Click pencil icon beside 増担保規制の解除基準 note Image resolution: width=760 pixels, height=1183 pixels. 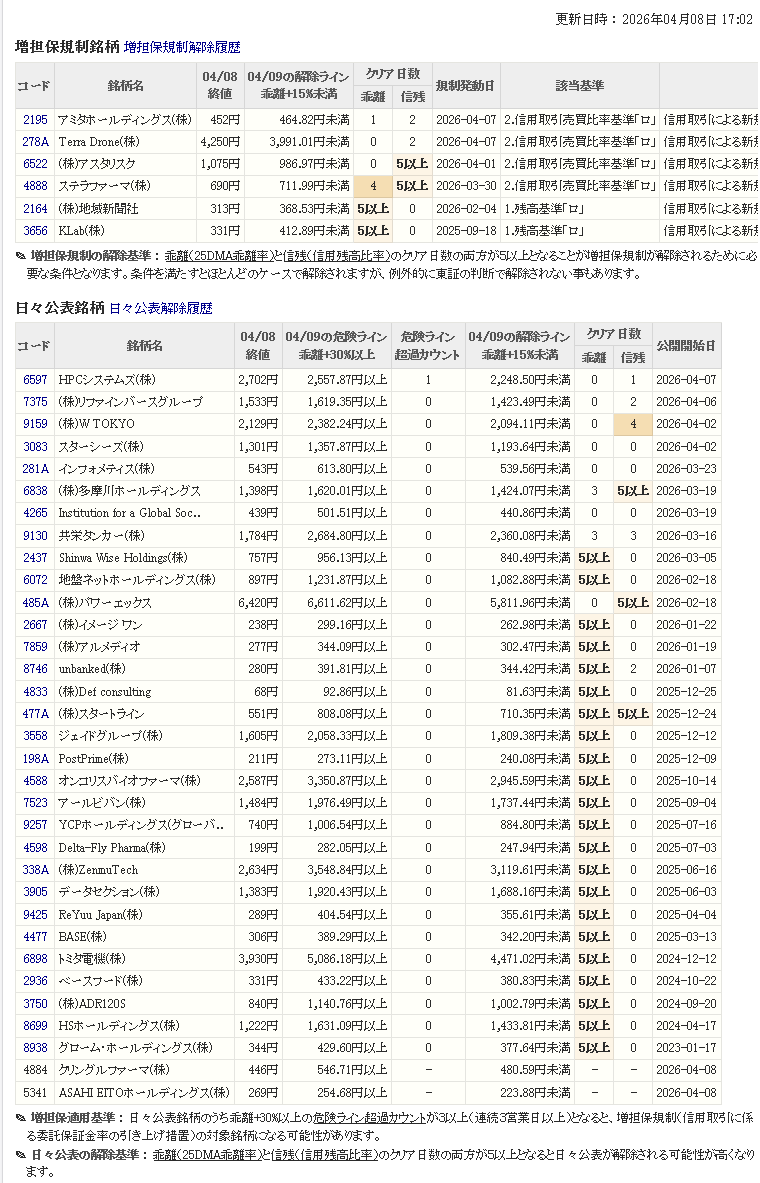click(x=21, y=256)
